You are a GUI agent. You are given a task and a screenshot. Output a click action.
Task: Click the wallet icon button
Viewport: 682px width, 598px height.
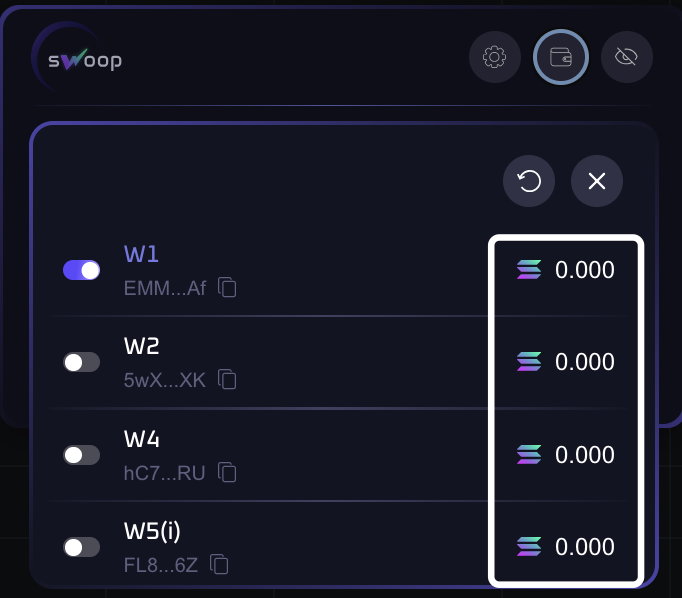(560, 58)
